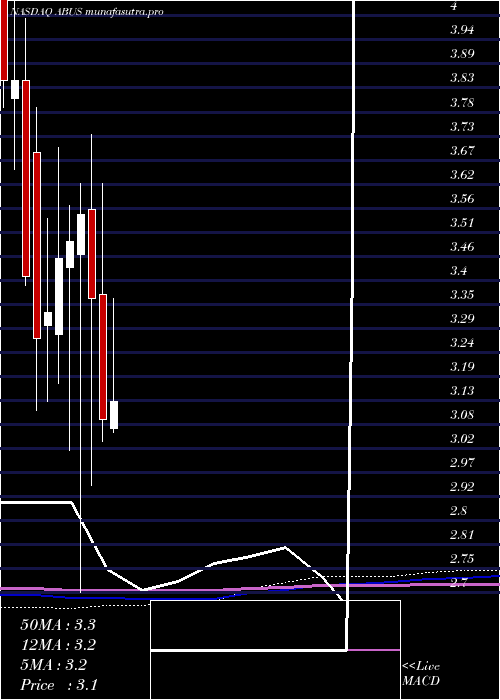Select the tall red candle opening near 3.83
The height and width of the screenshot is (700, 500).
point(26,179)
